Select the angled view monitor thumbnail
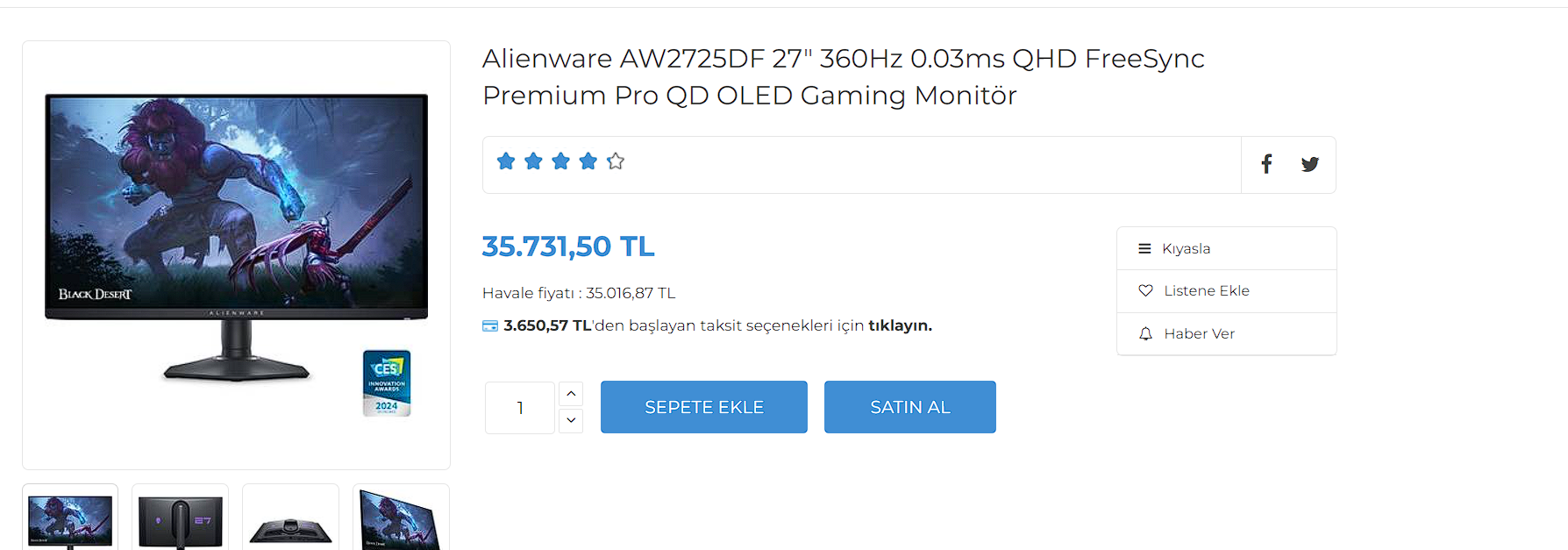Image resolution: width=1568 pixels, height=550 pixels. pos(401,518)
